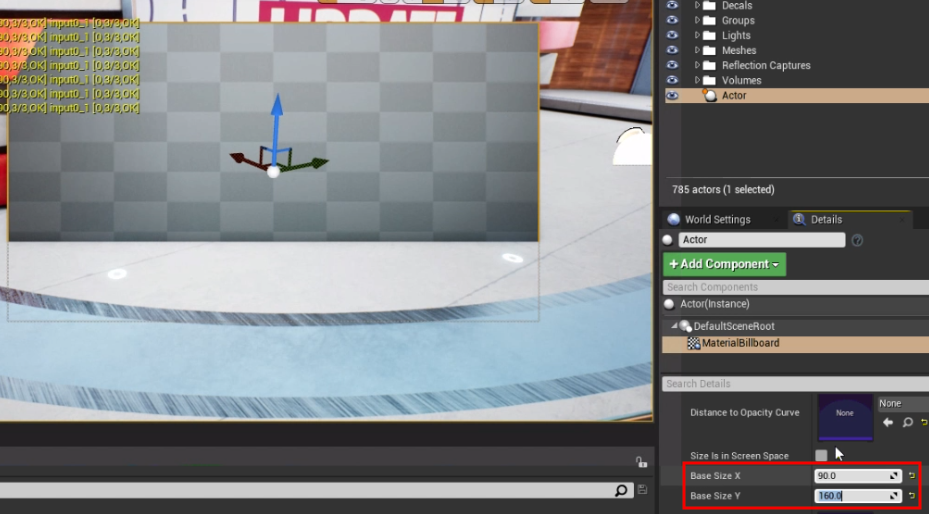
Task: Hide the Decals folder with its eye icon
Action: click(672, 5)
